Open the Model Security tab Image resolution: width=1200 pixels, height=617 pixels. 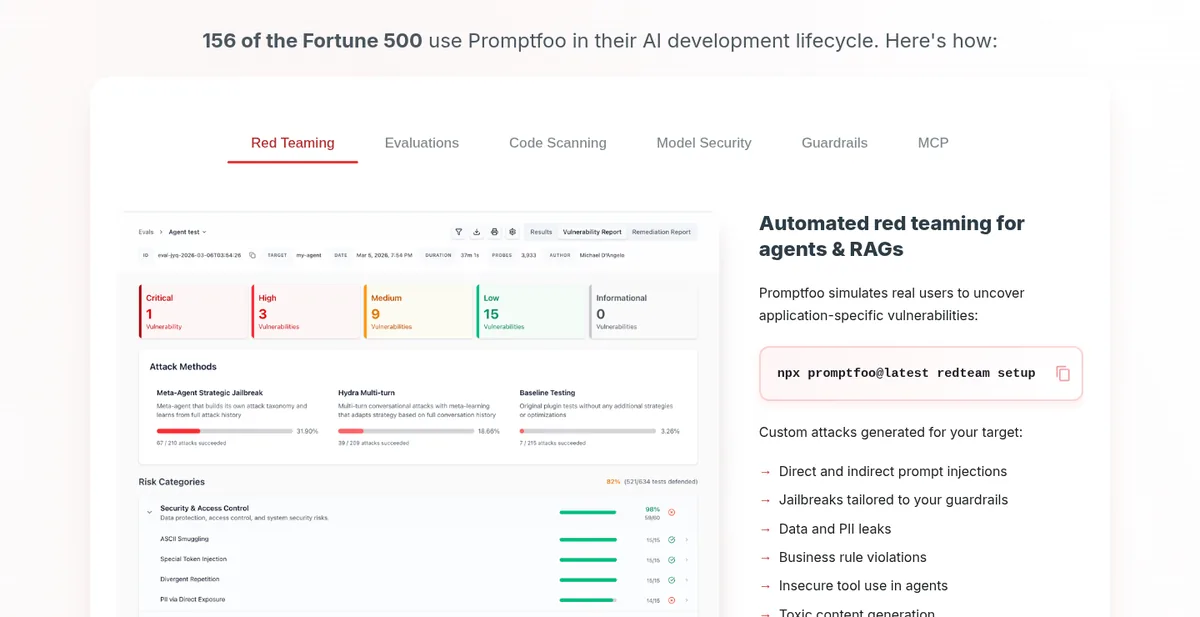(x=703, y=143)
